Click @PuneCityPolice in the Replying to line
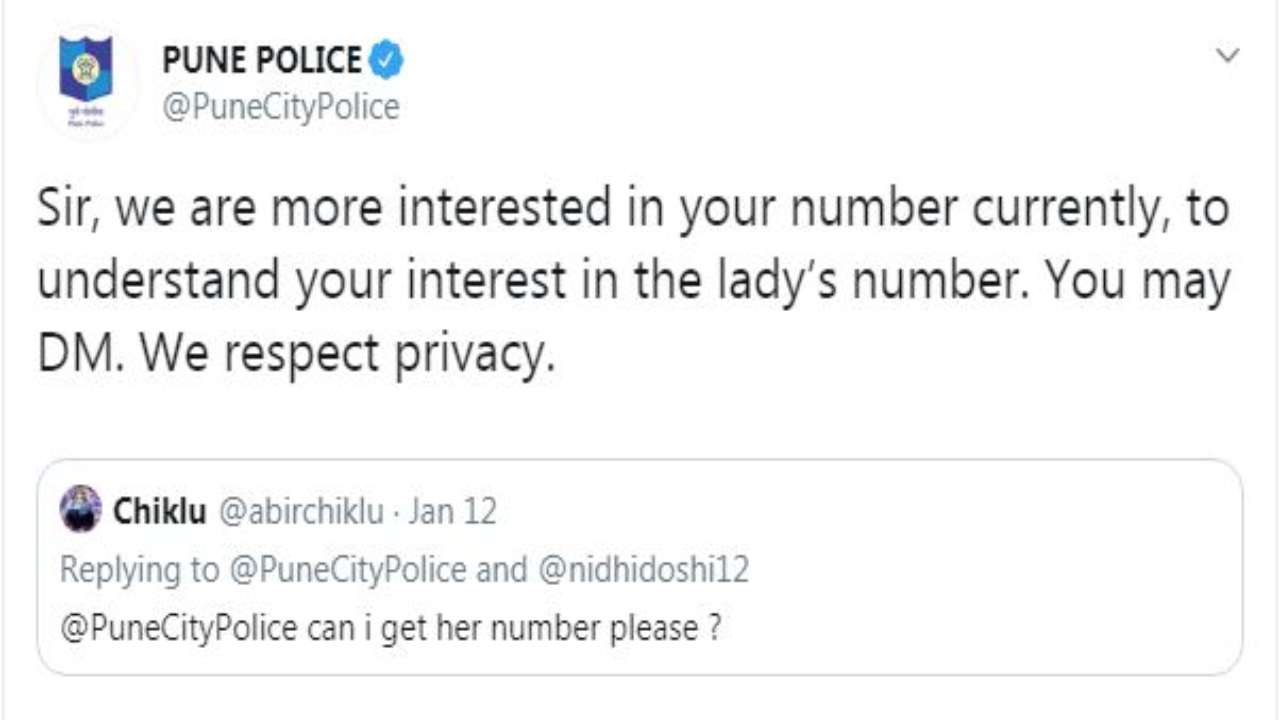The image size is (1280, 720). (x=347, y=569)
